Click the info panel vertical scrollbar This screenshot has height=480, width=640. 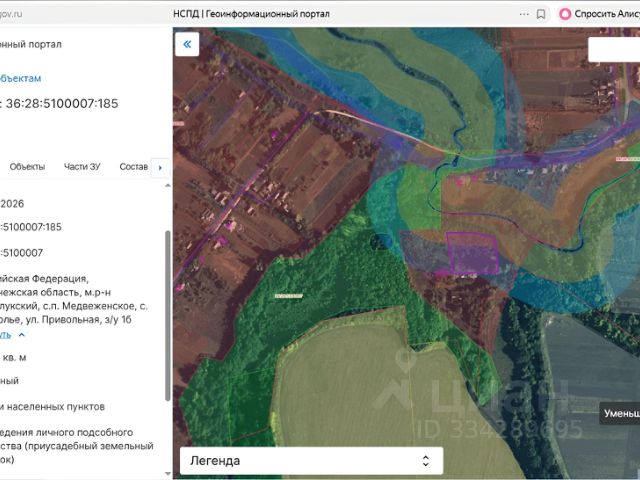coord(167,316)
